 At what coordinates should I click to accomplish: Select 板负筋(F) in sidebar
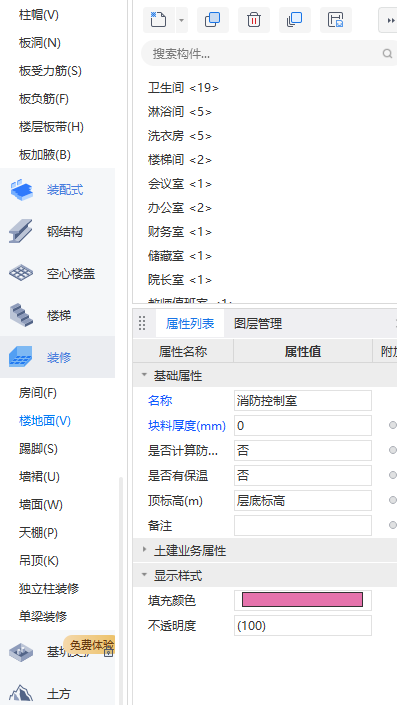[x=44, y=99]
